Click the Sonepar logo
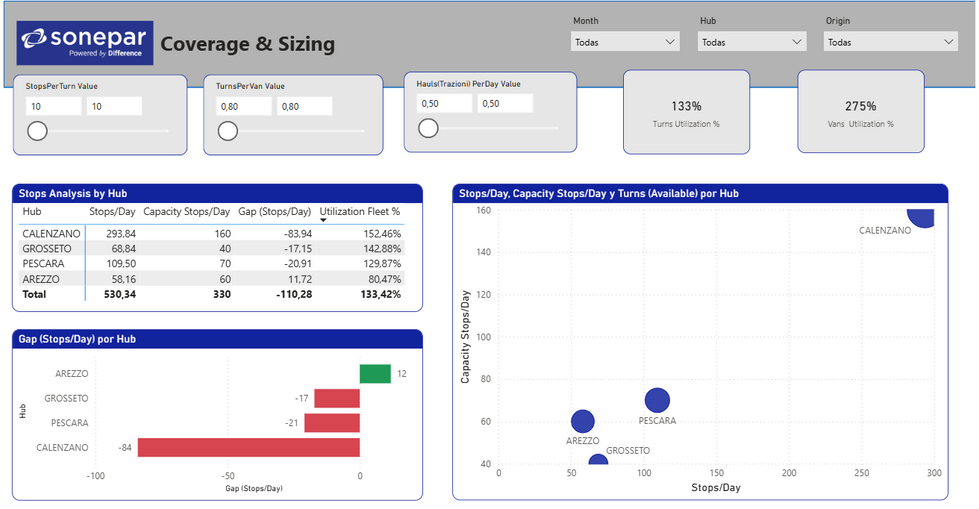This screenshot has height=509, width=979. point(85,42)
